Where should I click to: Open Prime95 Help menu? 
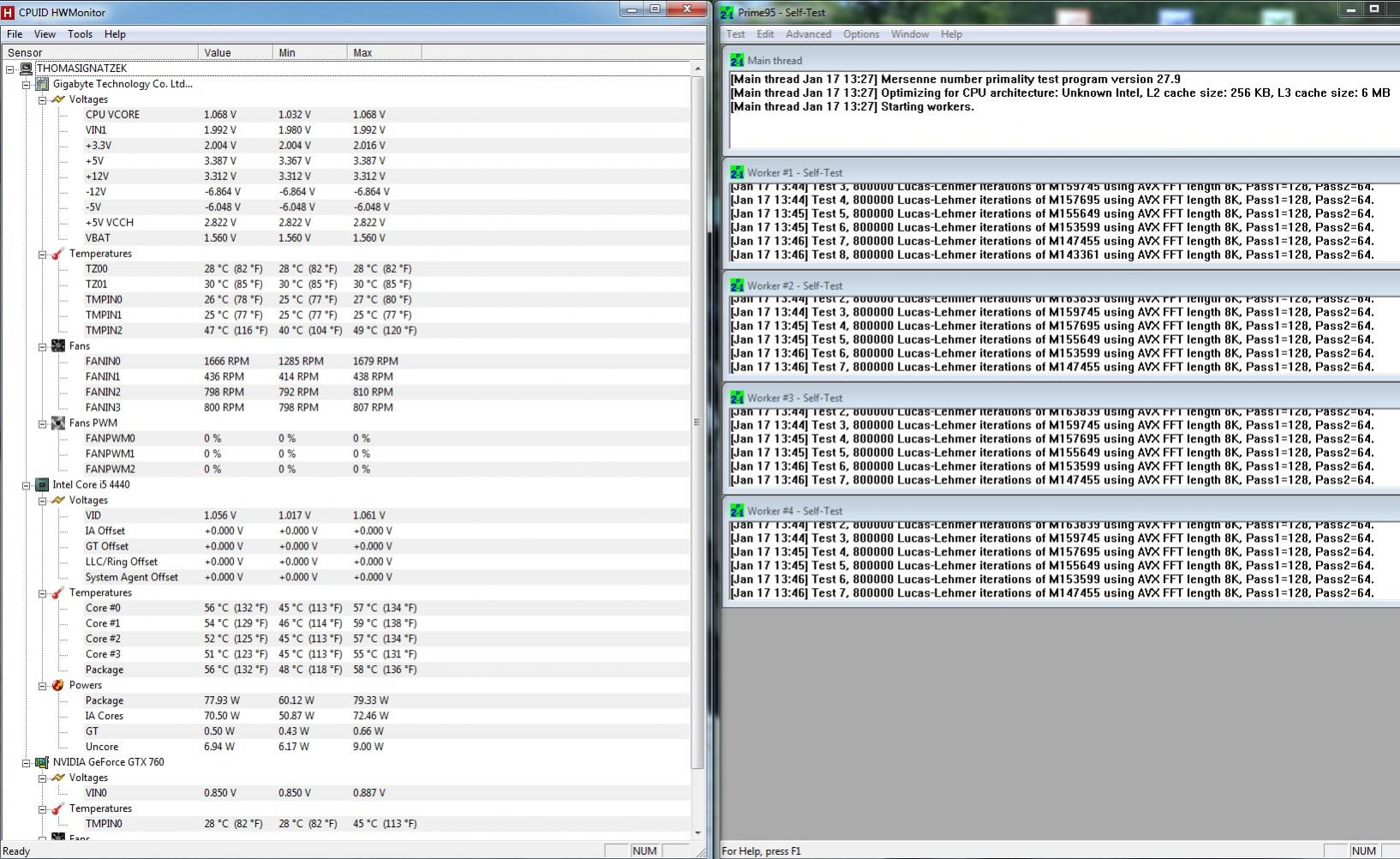951,34
